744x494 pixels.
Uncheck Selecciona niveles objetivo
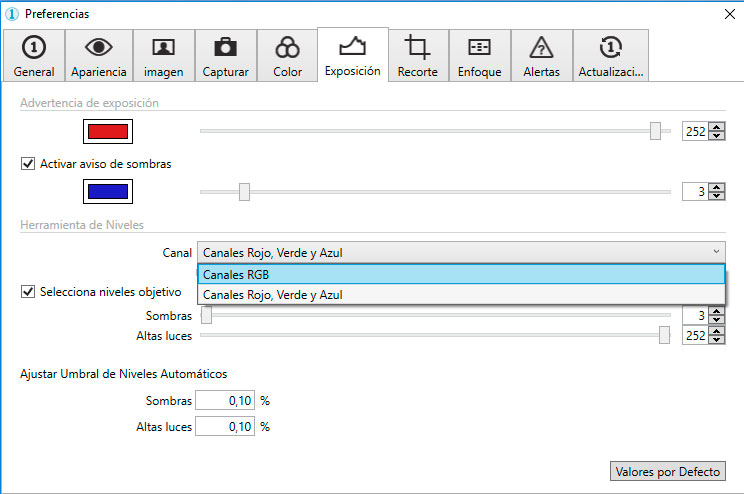(x=28, y=292)
